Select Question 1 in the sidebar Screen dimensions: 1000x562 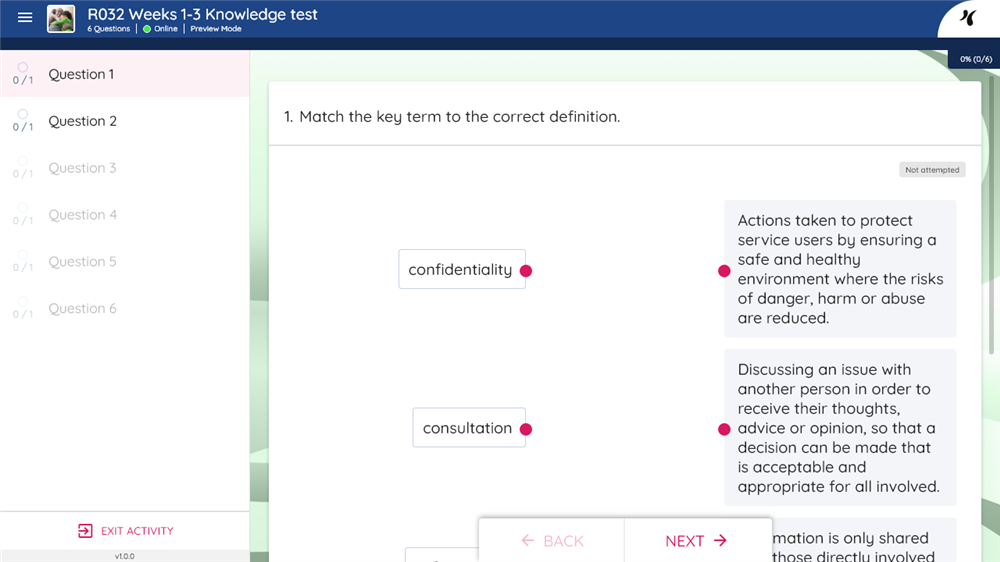pyautogui.click(x=124, y=74)
